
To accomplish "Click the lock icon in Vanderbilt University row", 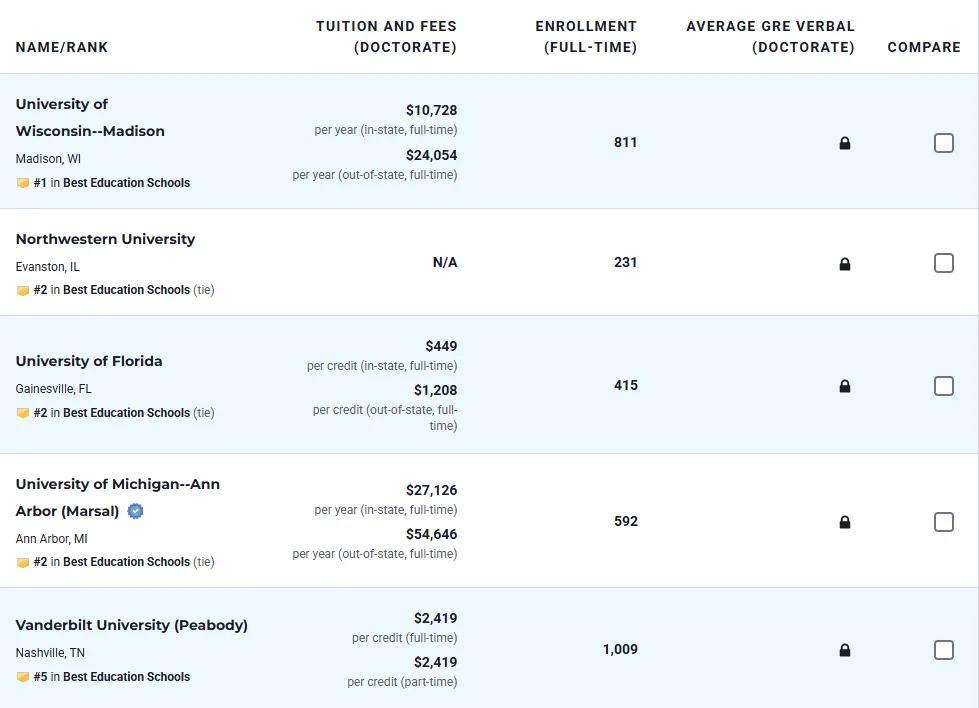I will click(x=845, y=650).
